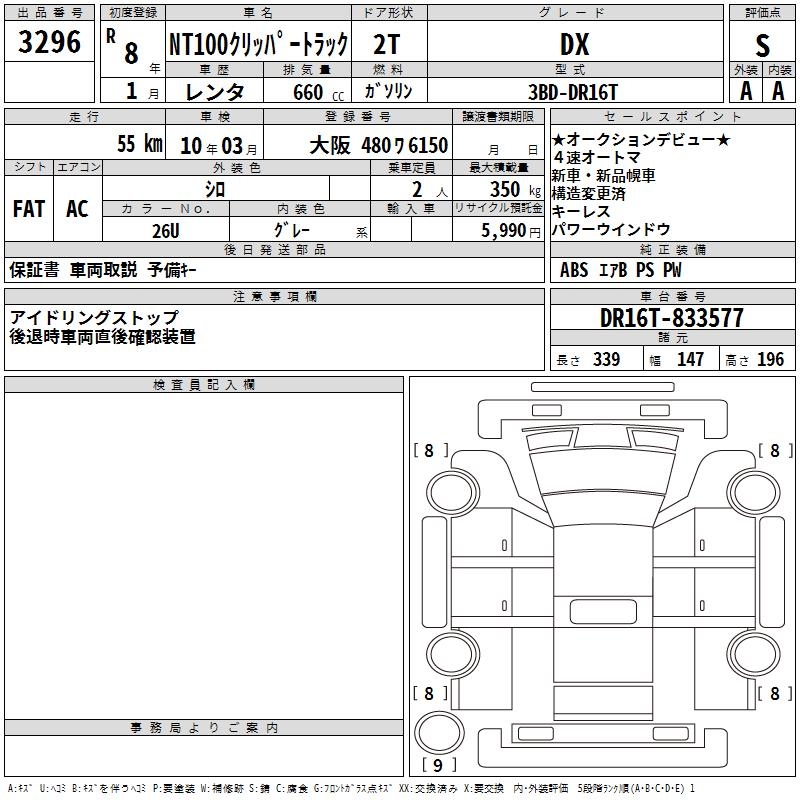Click the lower-left wheel in the vehicle diagram
This screenshot has width=800, height=800.
coord(450,655)
